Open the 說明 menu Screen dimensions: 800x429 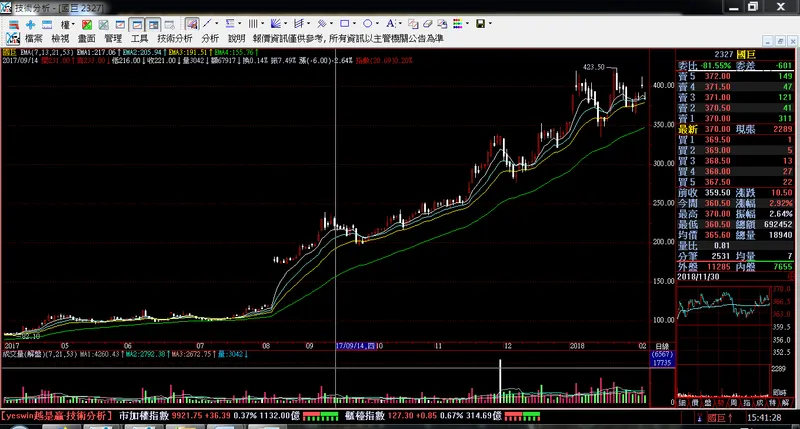pyautogui.click(x=236, y=38)
